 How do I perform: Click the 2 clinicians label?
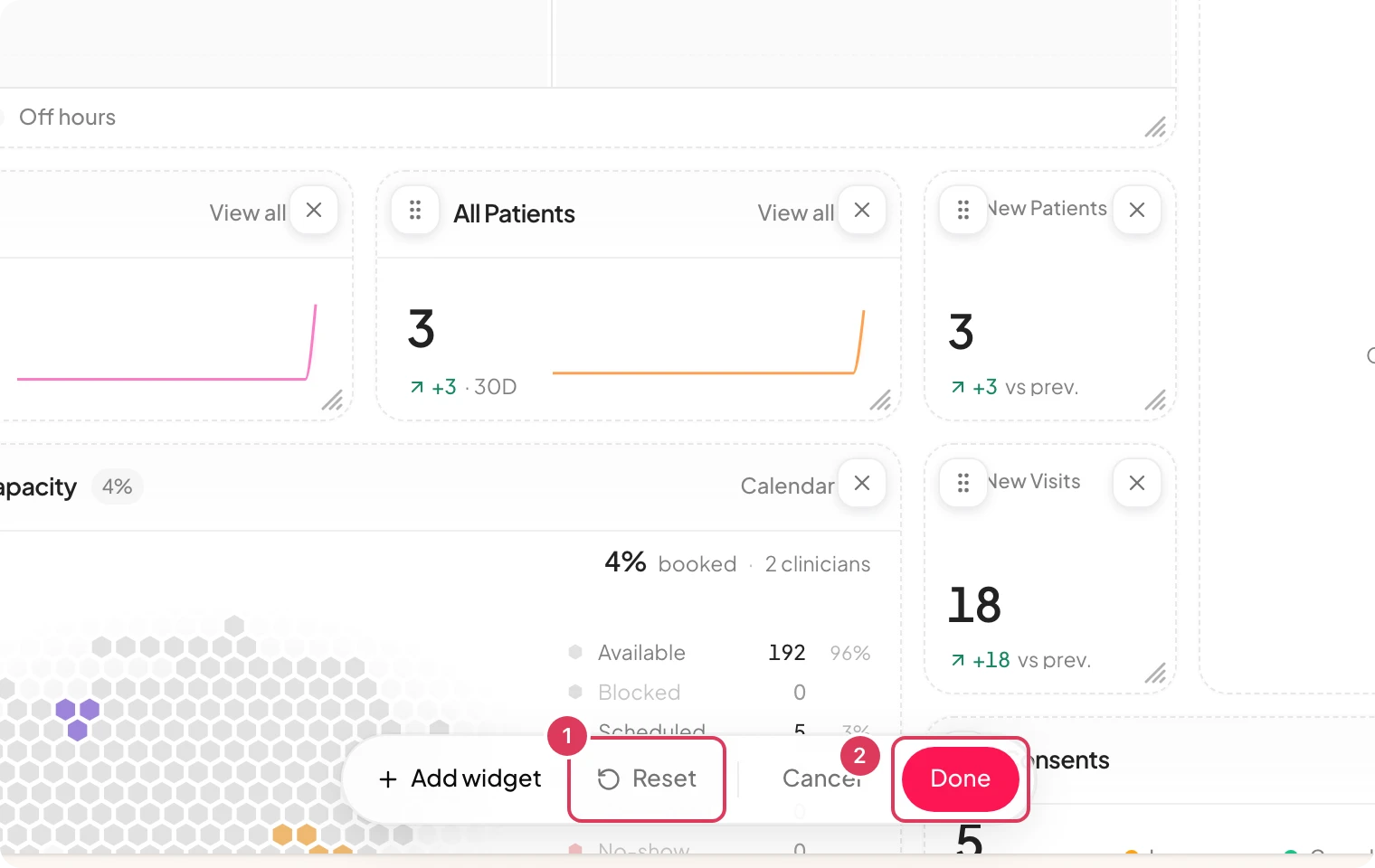818,564
